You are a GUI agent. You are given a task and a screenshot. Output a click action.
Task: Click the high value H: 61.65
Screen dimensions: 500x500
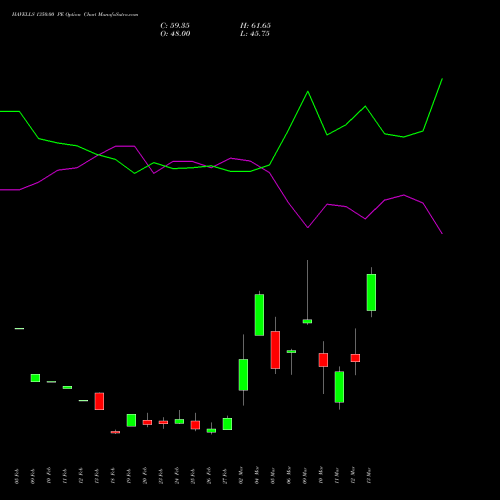[255, 26]
